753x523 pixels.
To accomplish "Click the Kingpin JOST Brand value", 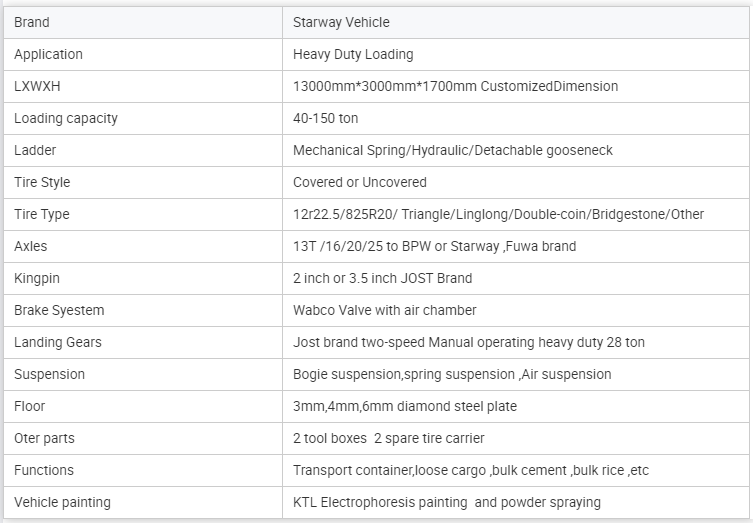I will point(383,279).
